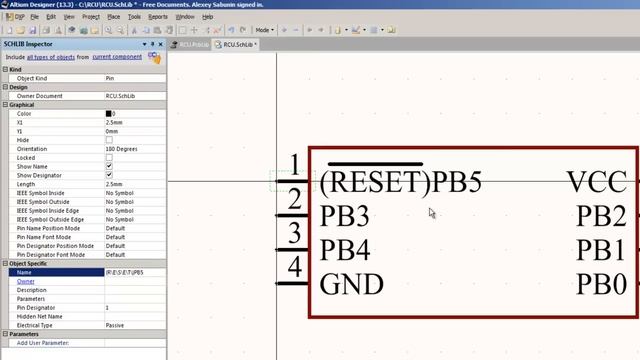Switch to the first RCU project document tab
The image size is (640, 360).
190,44
